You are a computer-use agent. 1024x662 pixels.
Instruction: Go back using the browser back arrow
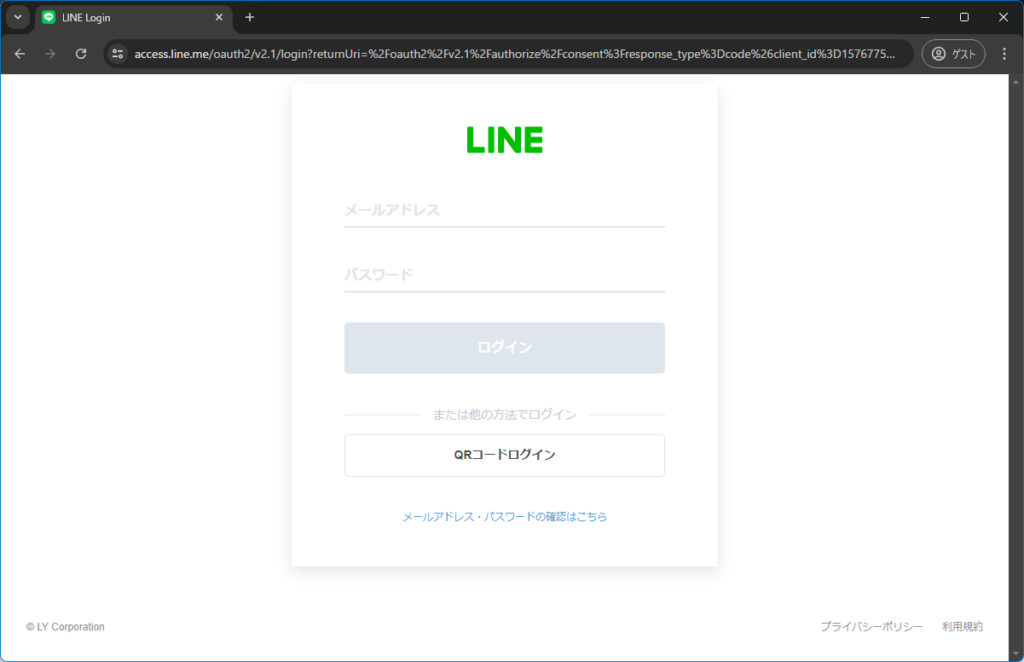point(20,54)
